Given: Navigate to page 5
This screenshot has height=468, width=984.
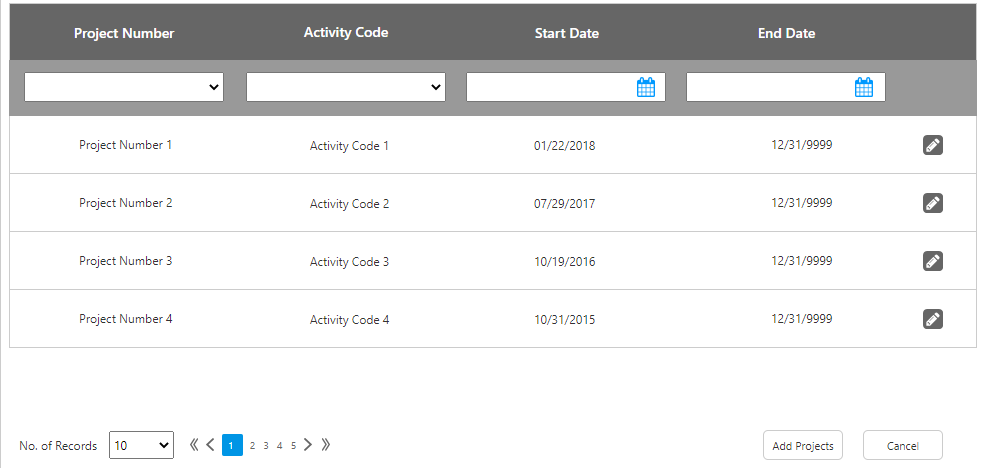Looking at the screenshot, I should pos(293,445).
